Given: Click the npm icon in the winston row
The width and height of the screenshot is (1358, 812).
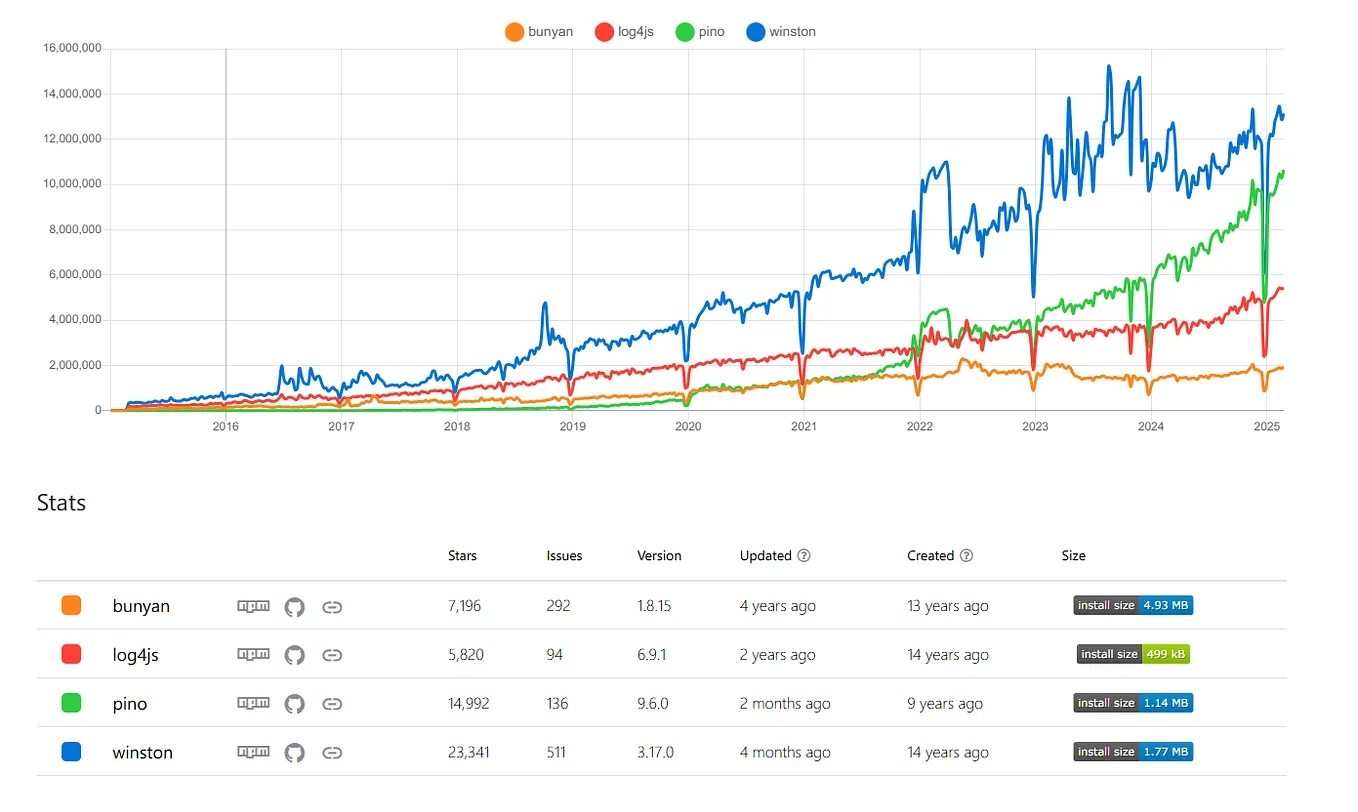Looking at the screenshot, I should coord(253,752).
